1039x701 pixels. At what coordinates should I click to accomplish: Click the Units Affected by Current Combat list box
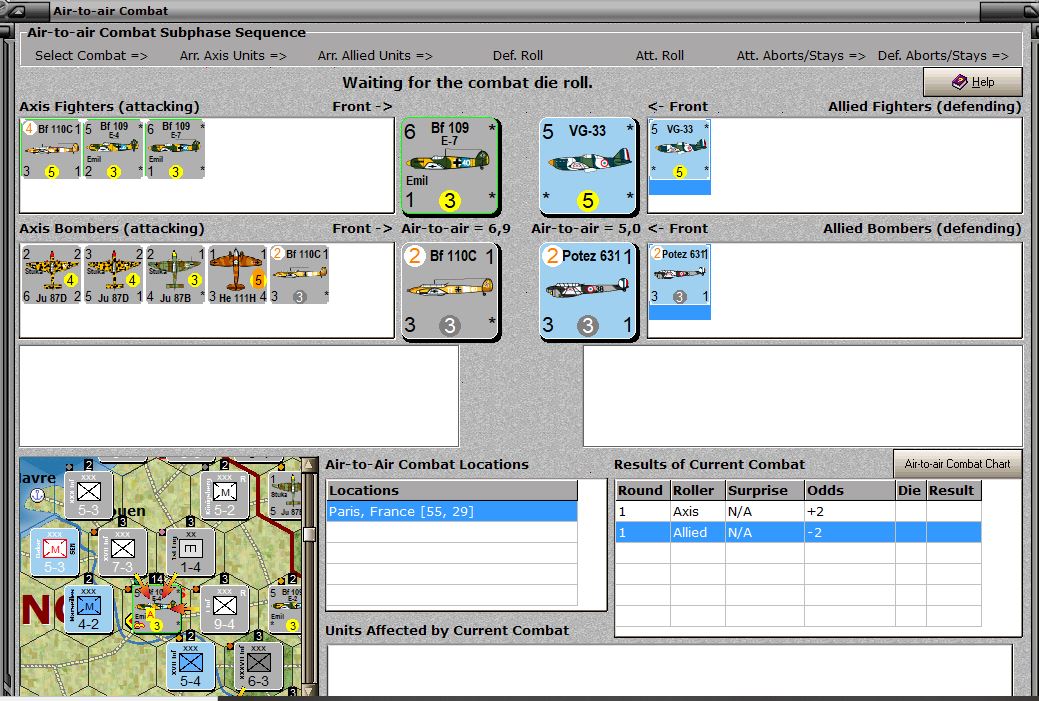tap(669, 670)
